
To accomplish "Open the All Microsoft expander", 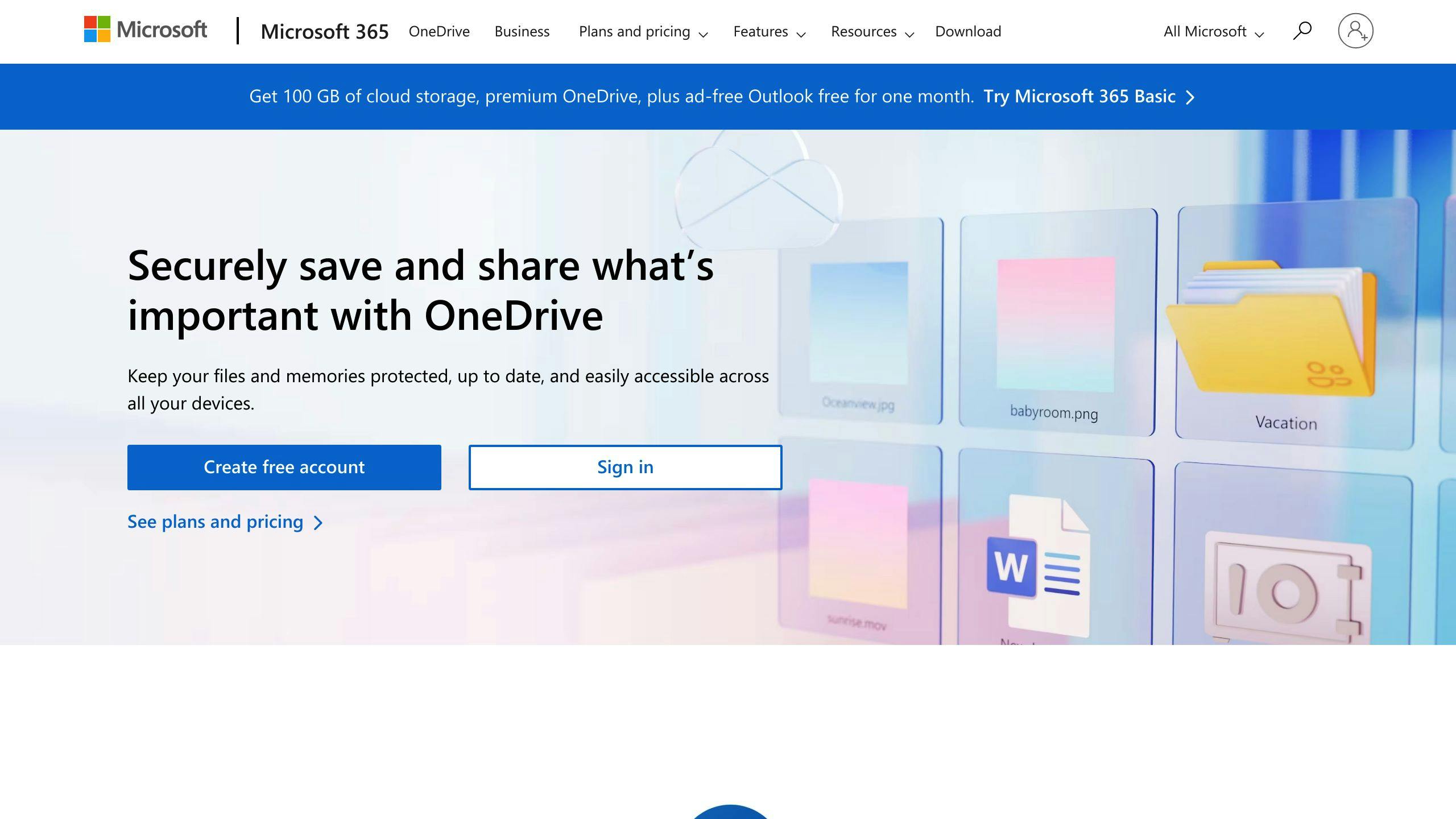I will (x=1210, y=31).
